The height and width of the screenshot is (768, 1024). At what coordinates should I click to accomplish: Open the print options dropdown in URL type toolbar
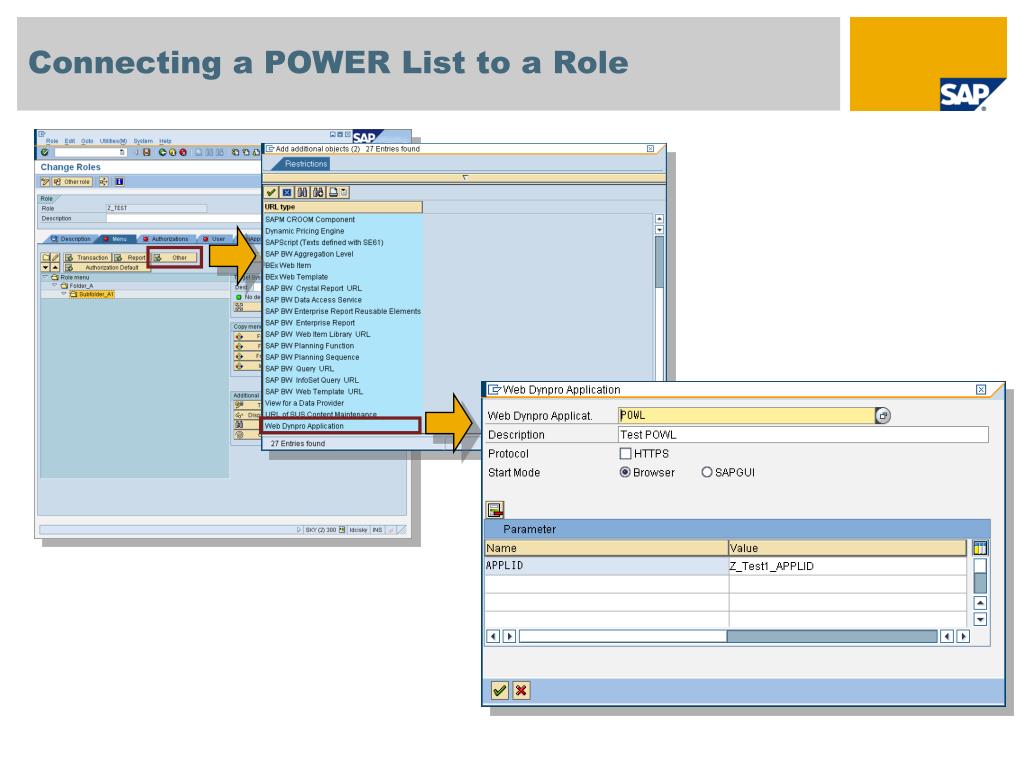(344, 192)
